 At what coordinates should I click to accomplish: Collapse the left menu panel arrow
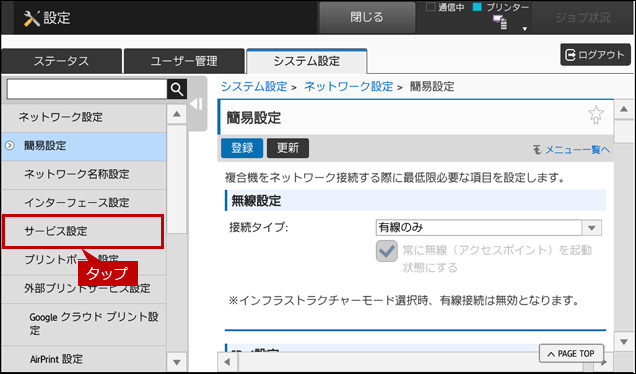click(x=197, y=104)
